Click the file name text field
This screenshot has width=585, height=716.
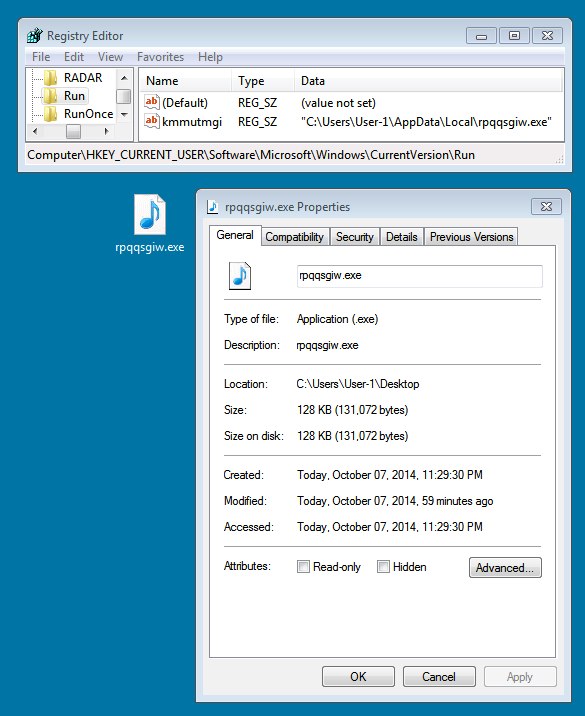(x=420, y=276)
